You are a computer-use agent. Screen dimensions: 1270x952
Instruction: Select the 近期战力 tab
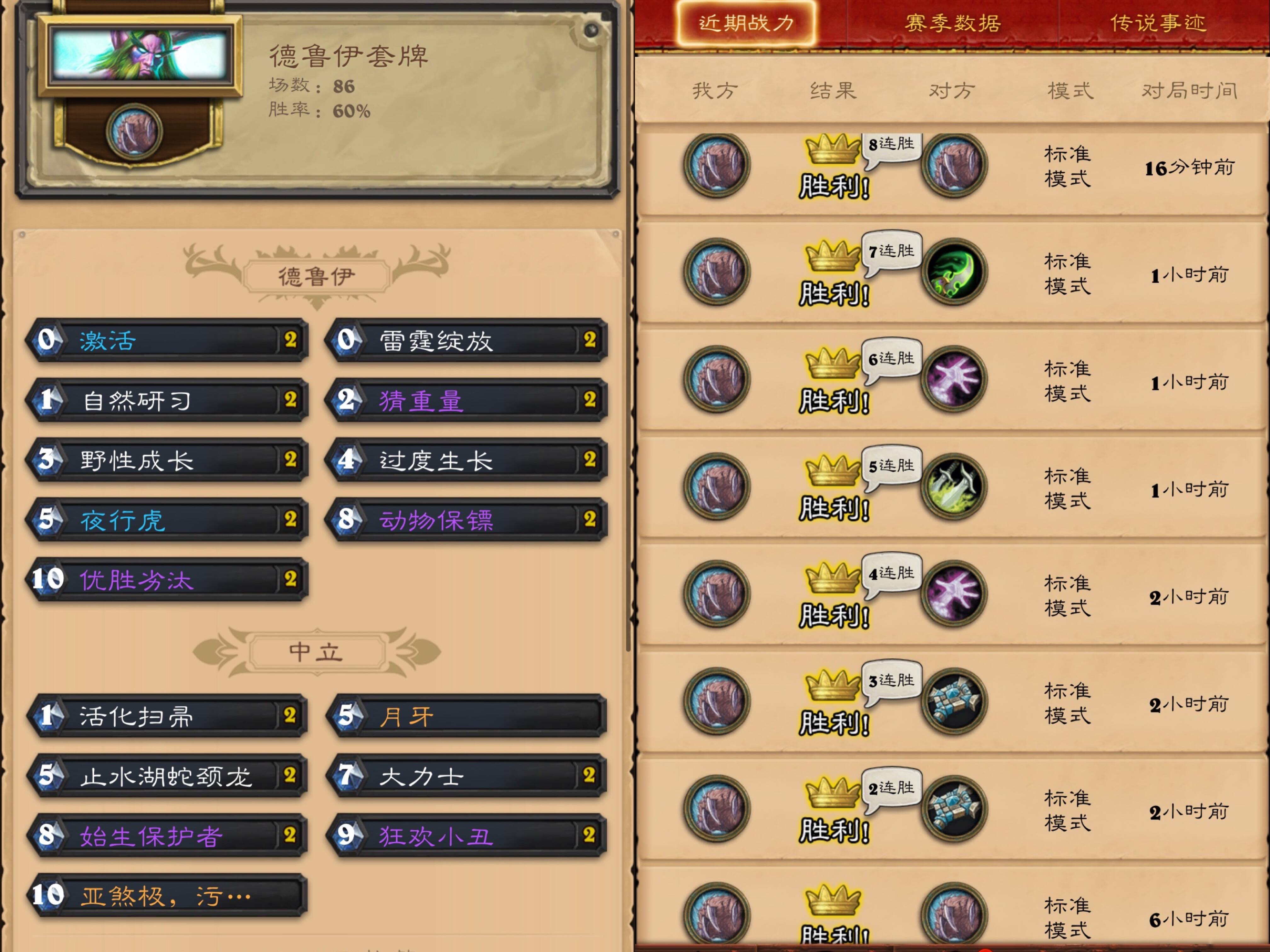[747, 23]
